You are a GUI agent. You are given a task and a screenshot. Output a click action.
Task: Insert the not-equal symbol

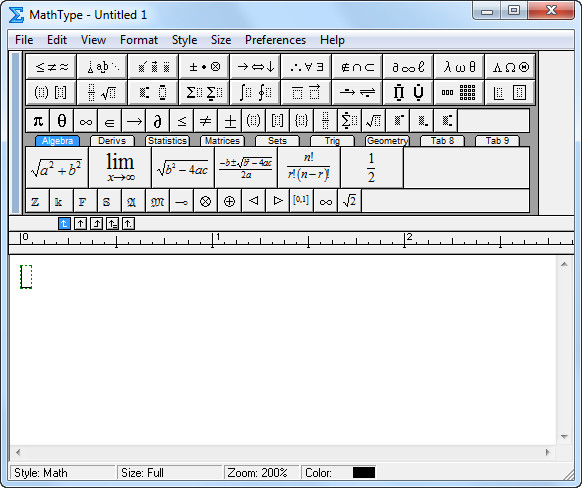tap(206, 121)
